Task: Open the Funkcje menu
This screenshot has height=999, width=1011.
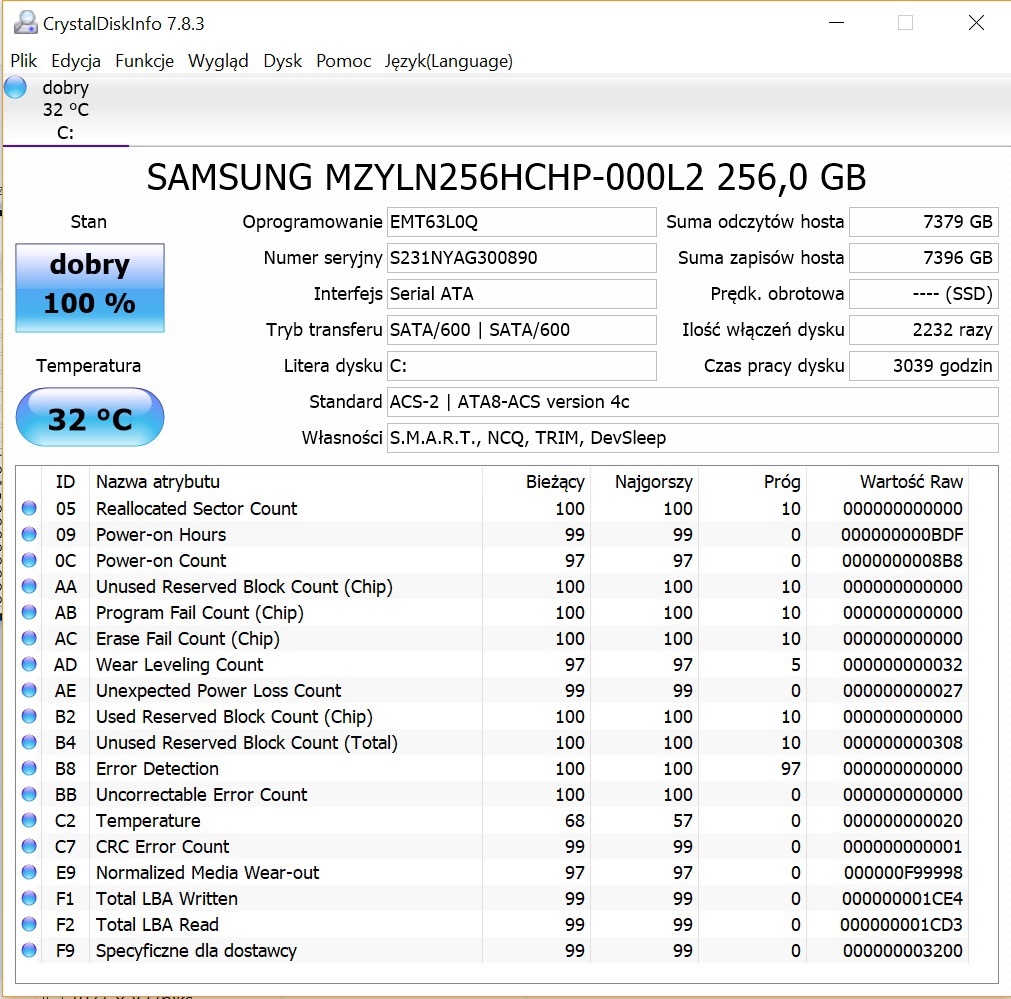Action: pos(144,61)
